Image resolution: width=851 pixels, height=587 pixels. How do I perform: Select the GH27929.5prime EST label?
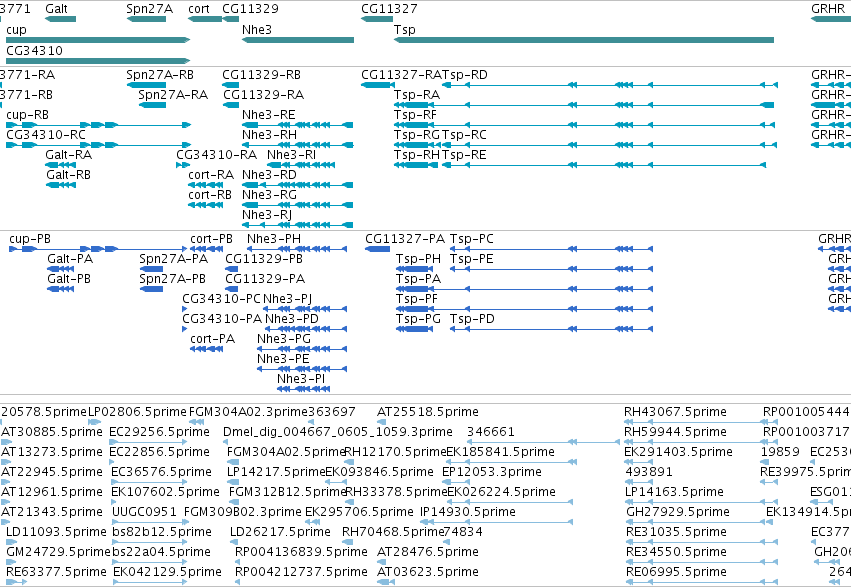(x=678, y=512)
